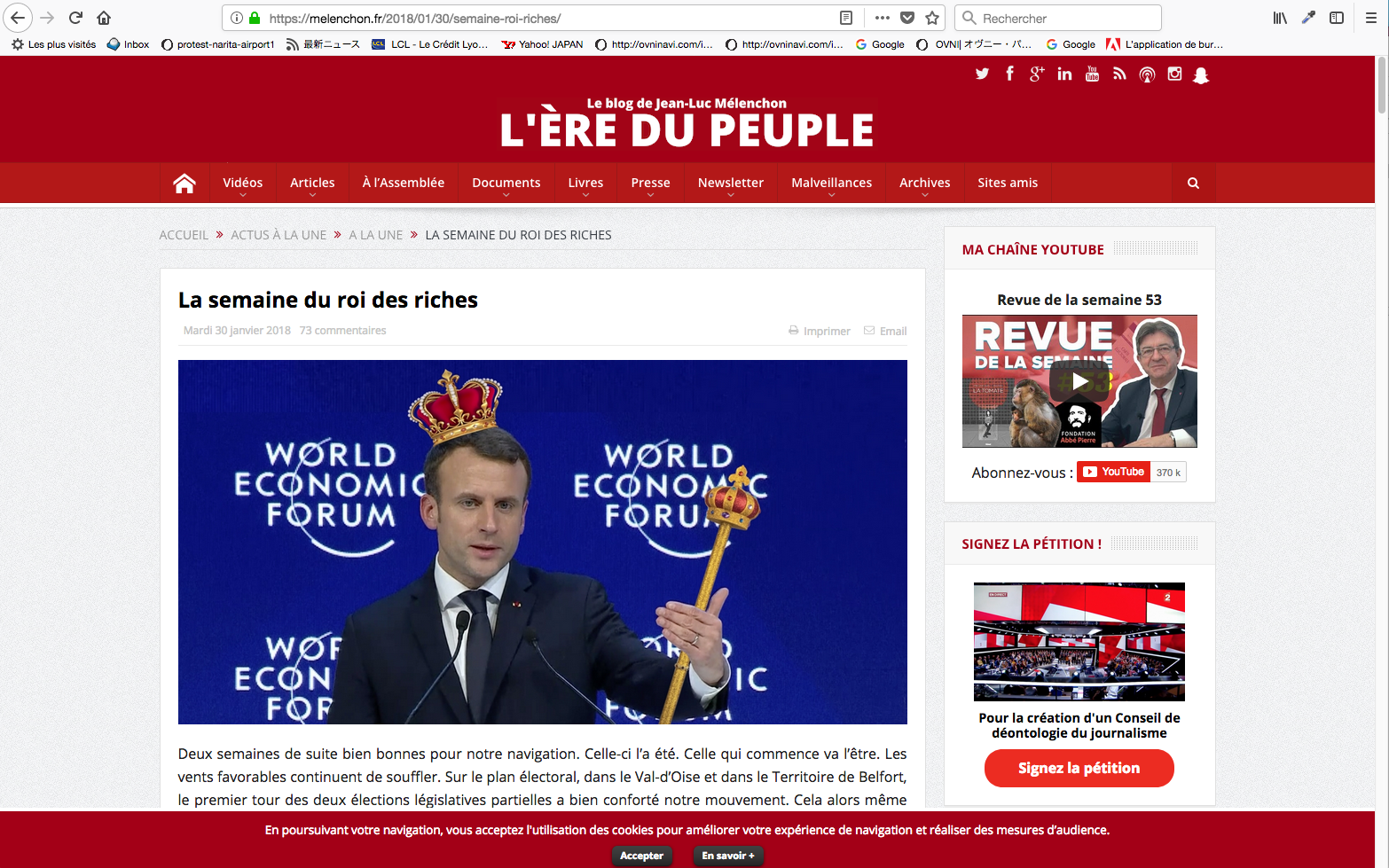This screenshot has width=1389, height=868.
Task: Share article via Email link
Action: 885,331
